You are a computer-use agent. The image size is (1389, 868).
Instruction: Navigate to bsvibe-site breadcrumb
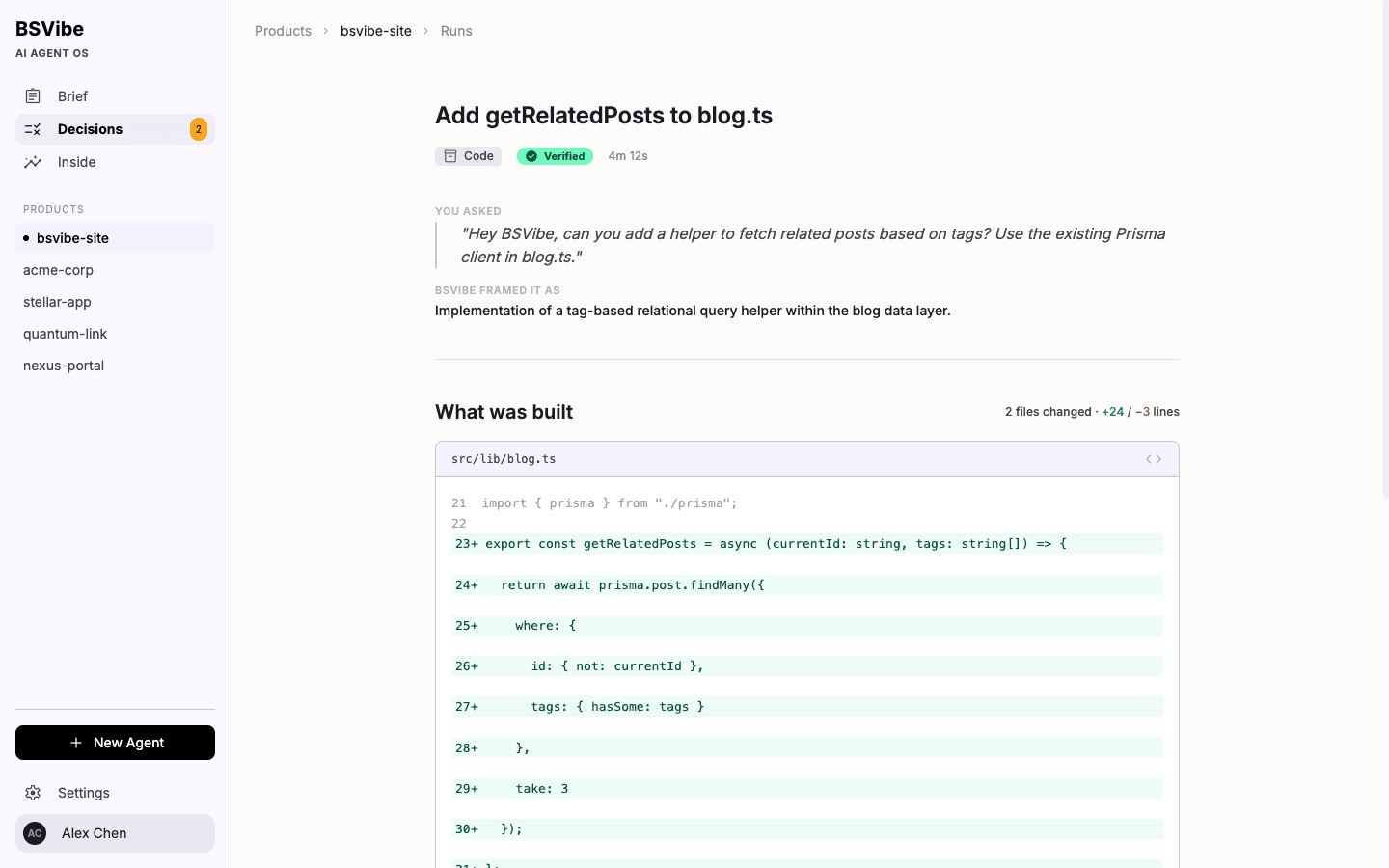coord(376,31)
